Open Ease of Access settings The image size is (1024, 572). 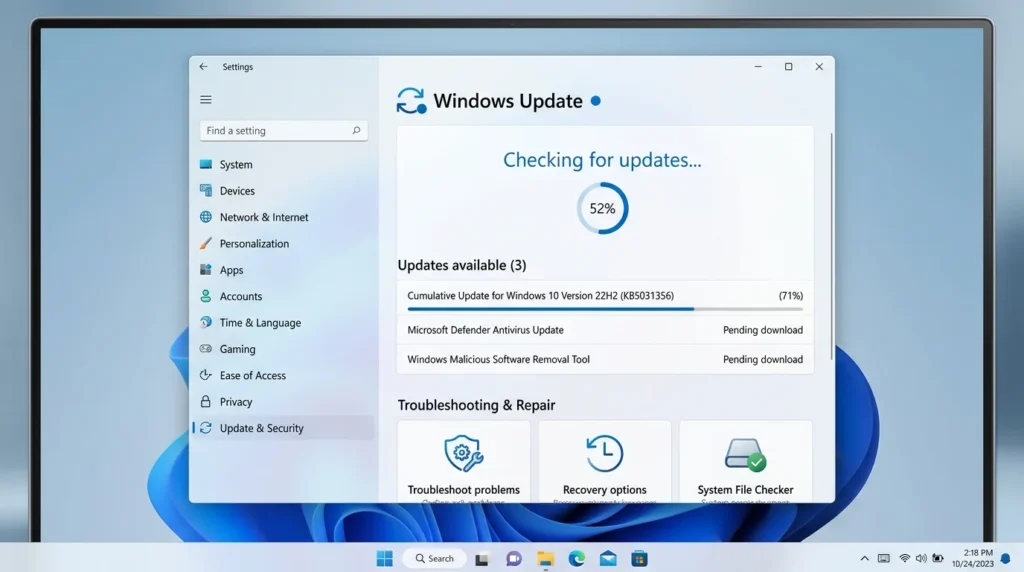pos(283,375)
